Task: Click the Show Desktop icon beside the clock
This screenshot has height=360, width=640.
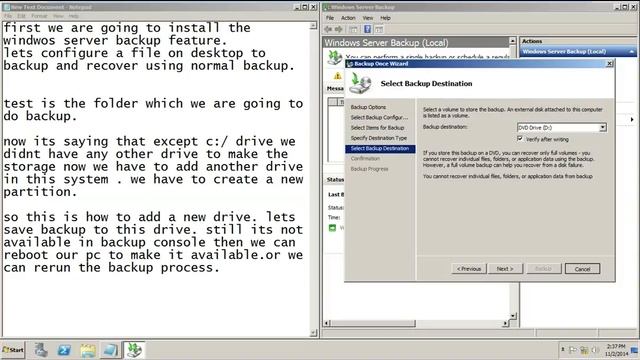Action: [635, 350]
